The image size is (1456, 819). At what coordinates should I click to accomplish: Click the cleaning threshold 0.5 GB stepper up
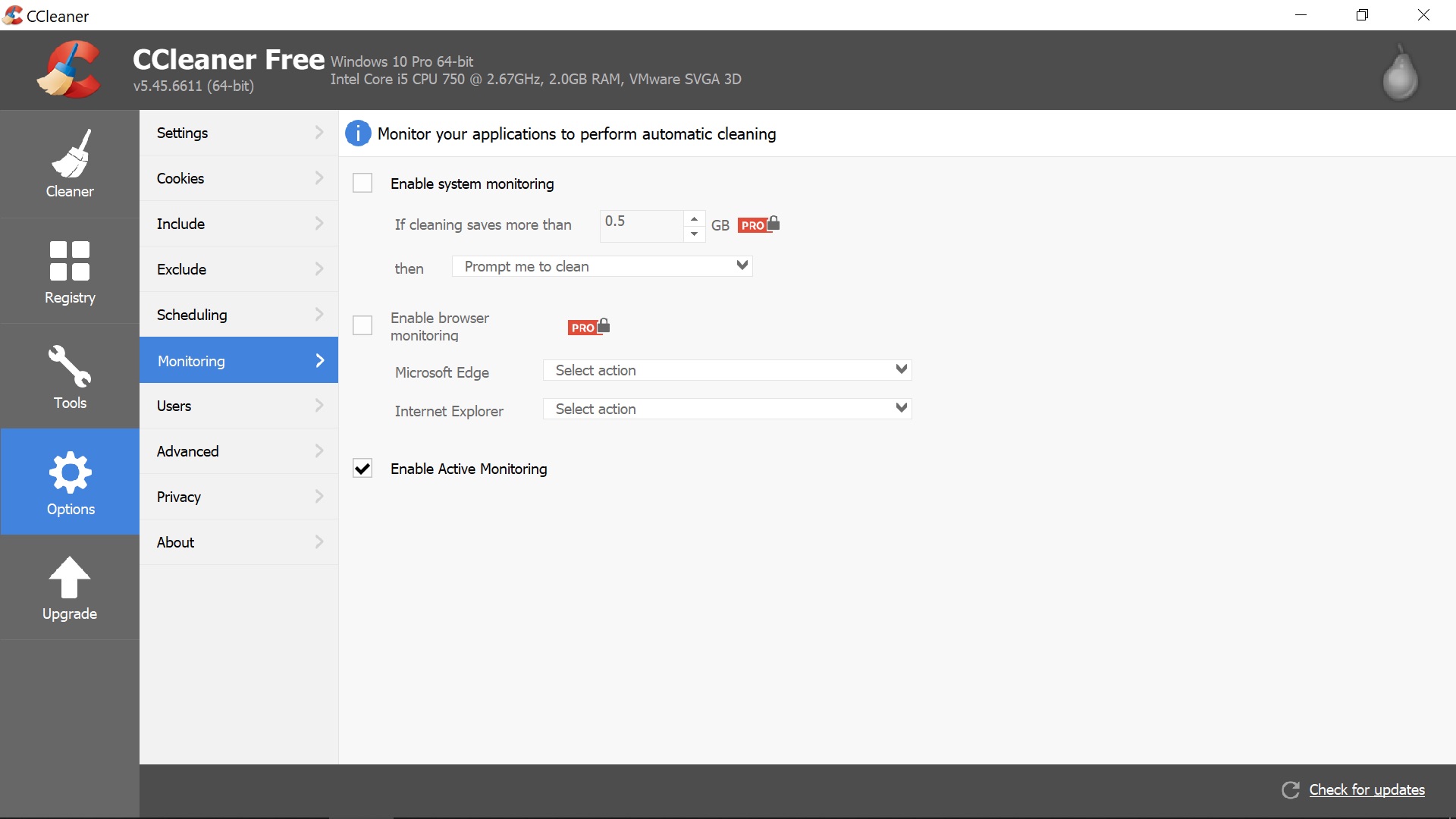(694, 218)
